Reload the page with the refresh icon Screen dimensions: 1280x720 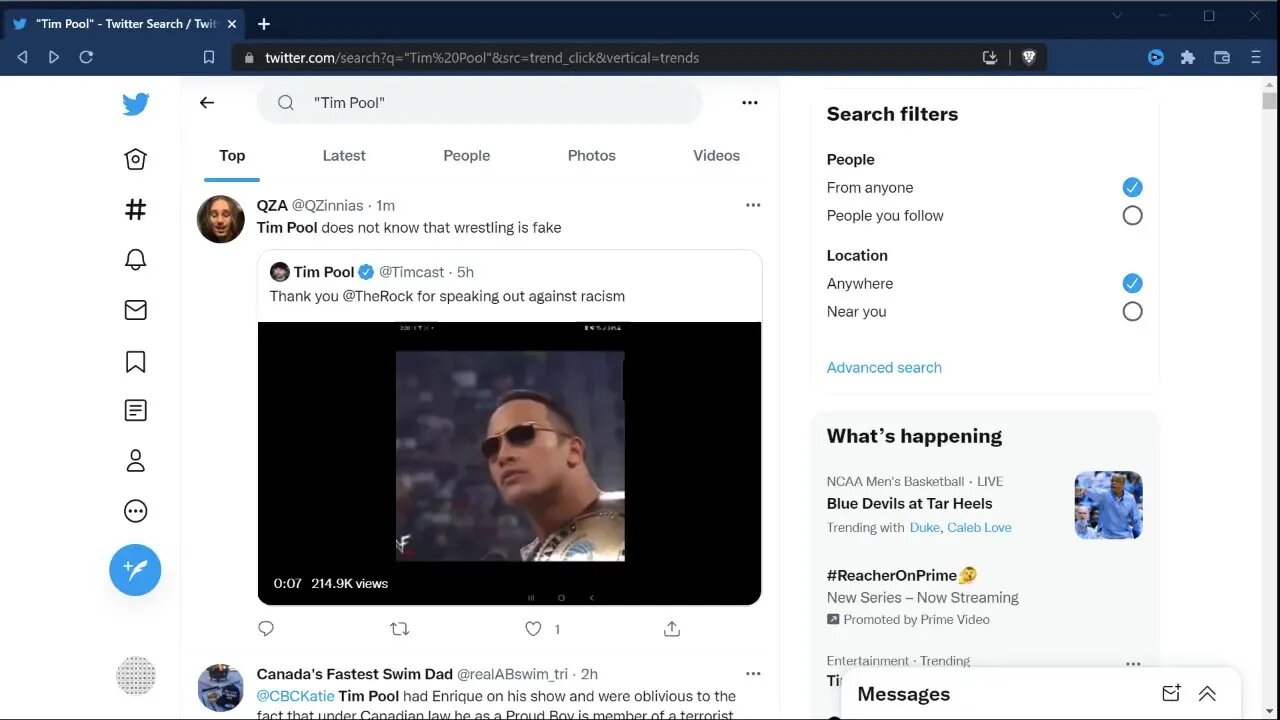click(x=86, y=58)
